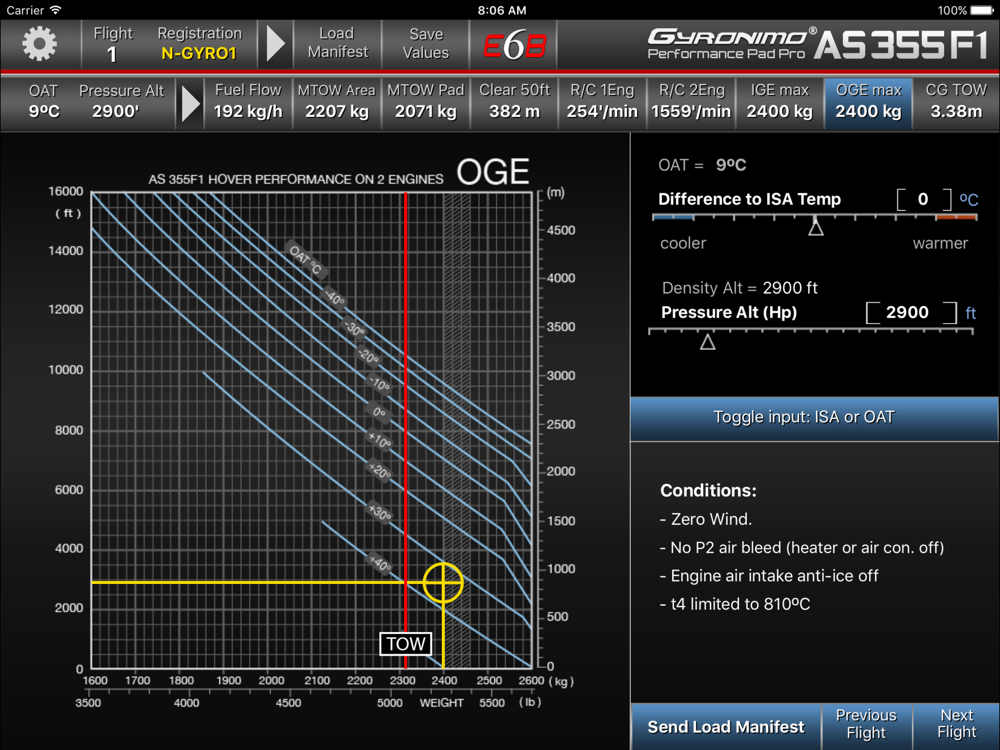Tap the warmer end of ISA slider
1000x750 pixels.
[956, 217]
